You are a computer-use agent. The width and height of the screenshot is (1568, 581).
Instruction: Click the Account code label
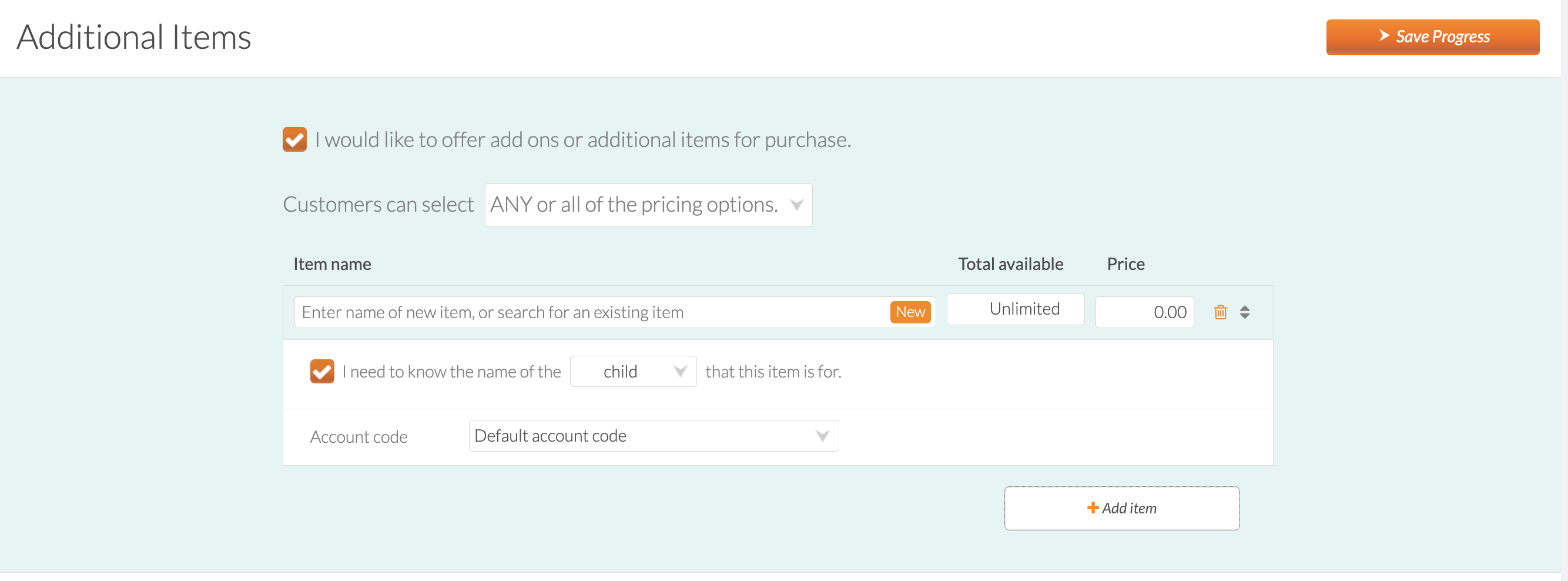(x=359, y=437)
